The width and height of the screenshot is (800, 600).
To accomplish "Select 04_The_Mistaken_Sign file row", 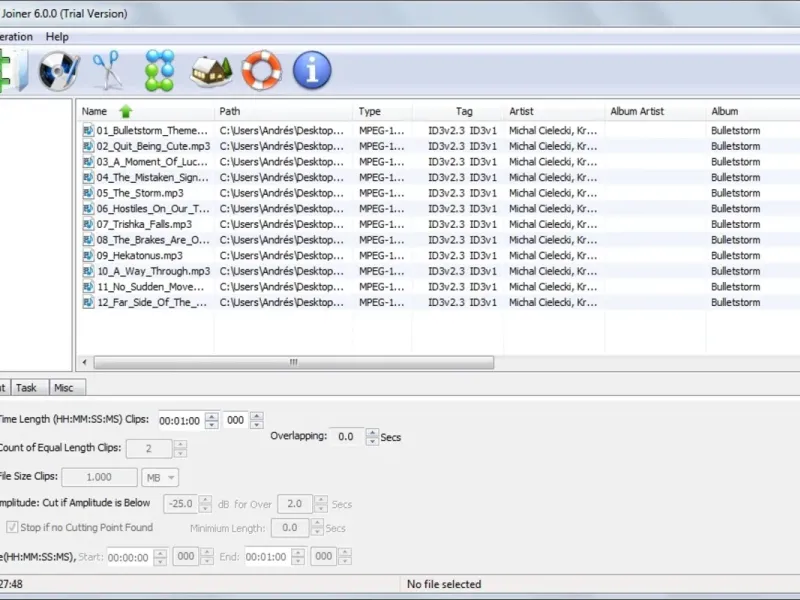I will pyautogui.click(x=440, y=178).
